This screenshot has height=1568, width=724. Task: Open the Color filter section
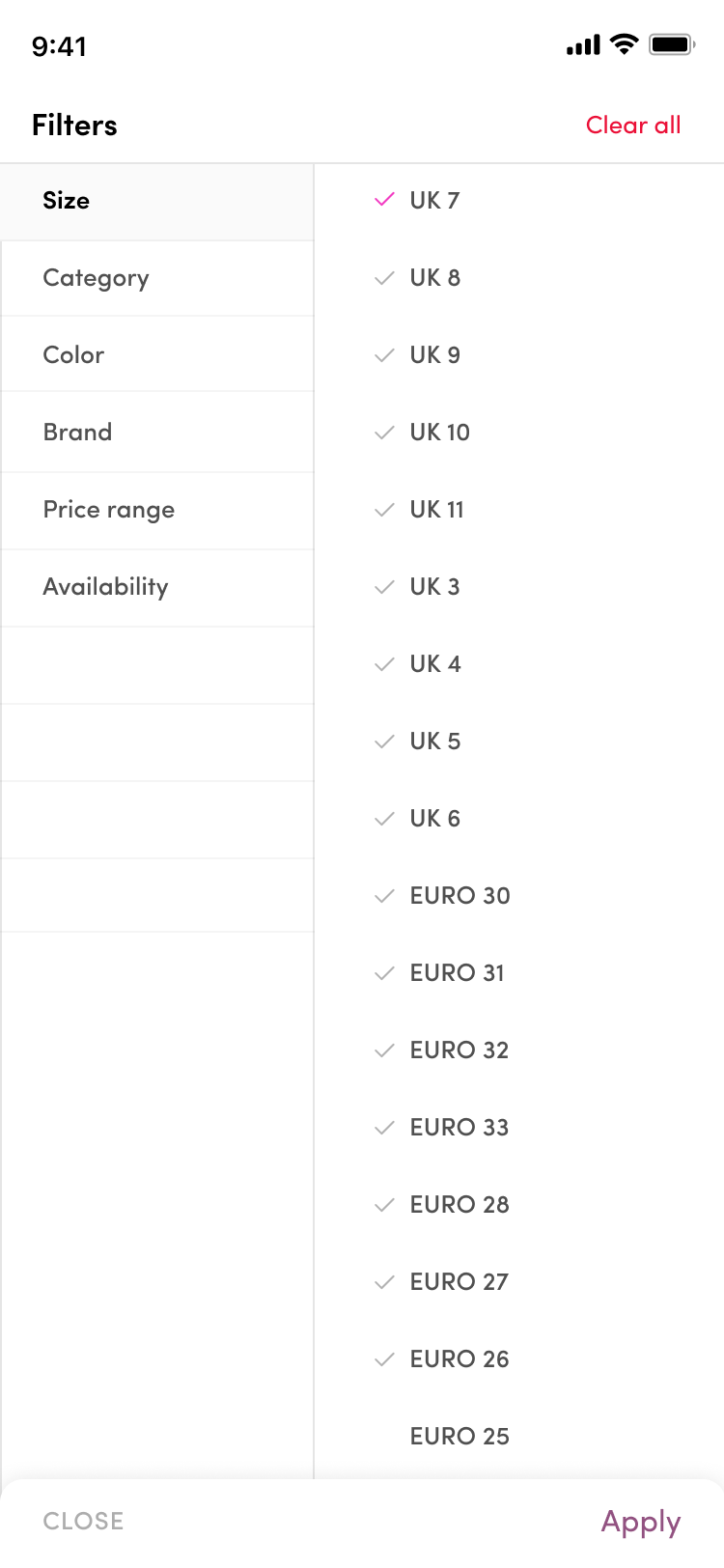pyautogui.click(x=73, y=355)
